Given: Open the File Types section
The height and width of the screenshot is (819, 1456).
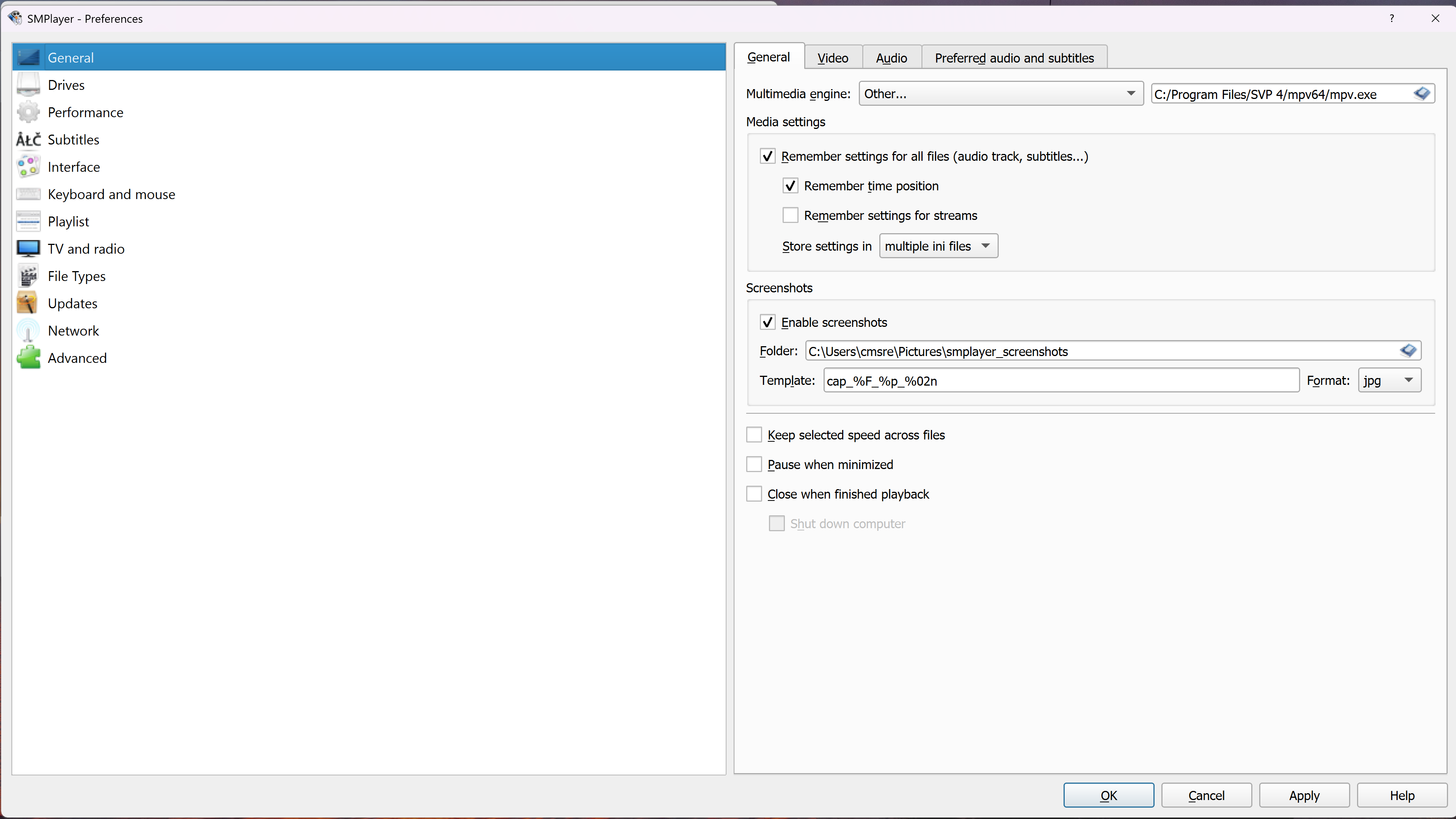Looking at the screenshot, I should (369, 276).
